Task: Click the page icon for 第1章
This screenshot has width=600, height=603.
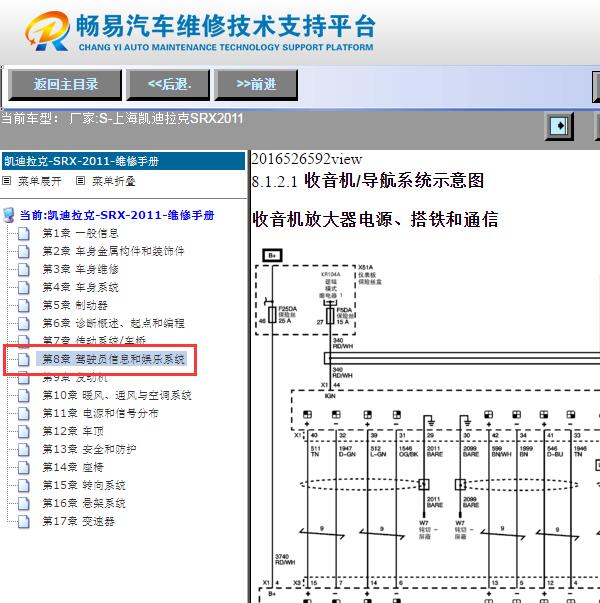Action: click(24, 233)
